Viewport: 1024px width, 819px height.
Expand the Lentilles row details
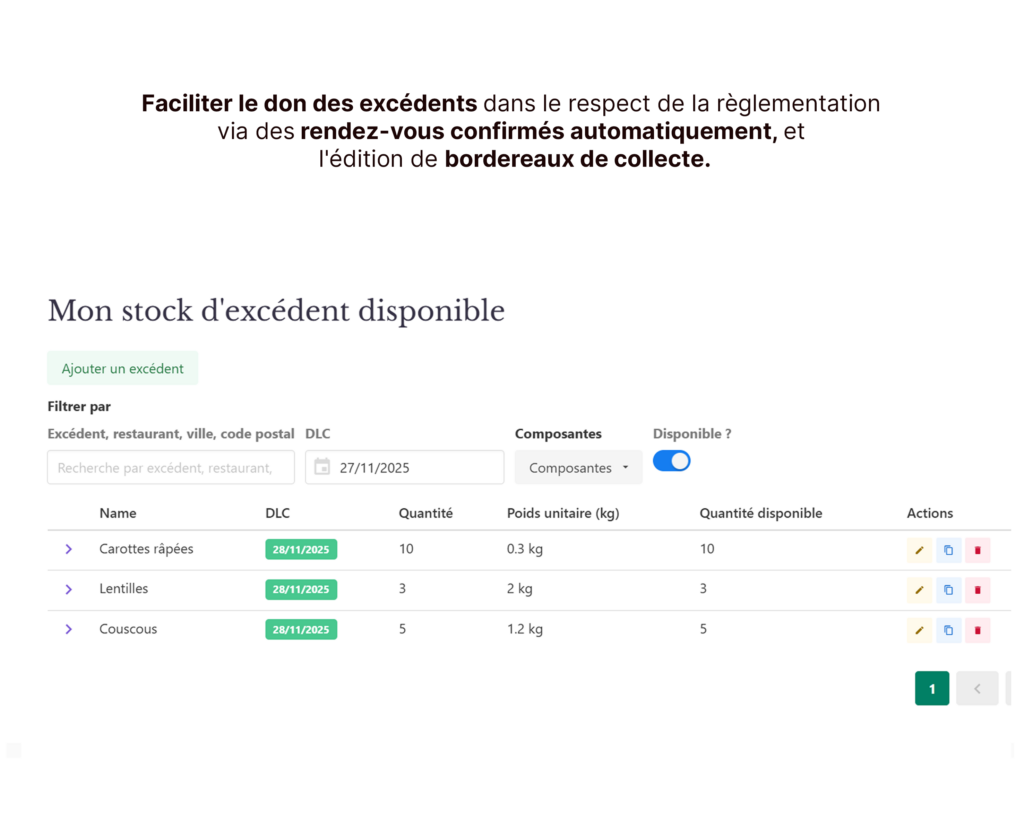tap(68, 589)
